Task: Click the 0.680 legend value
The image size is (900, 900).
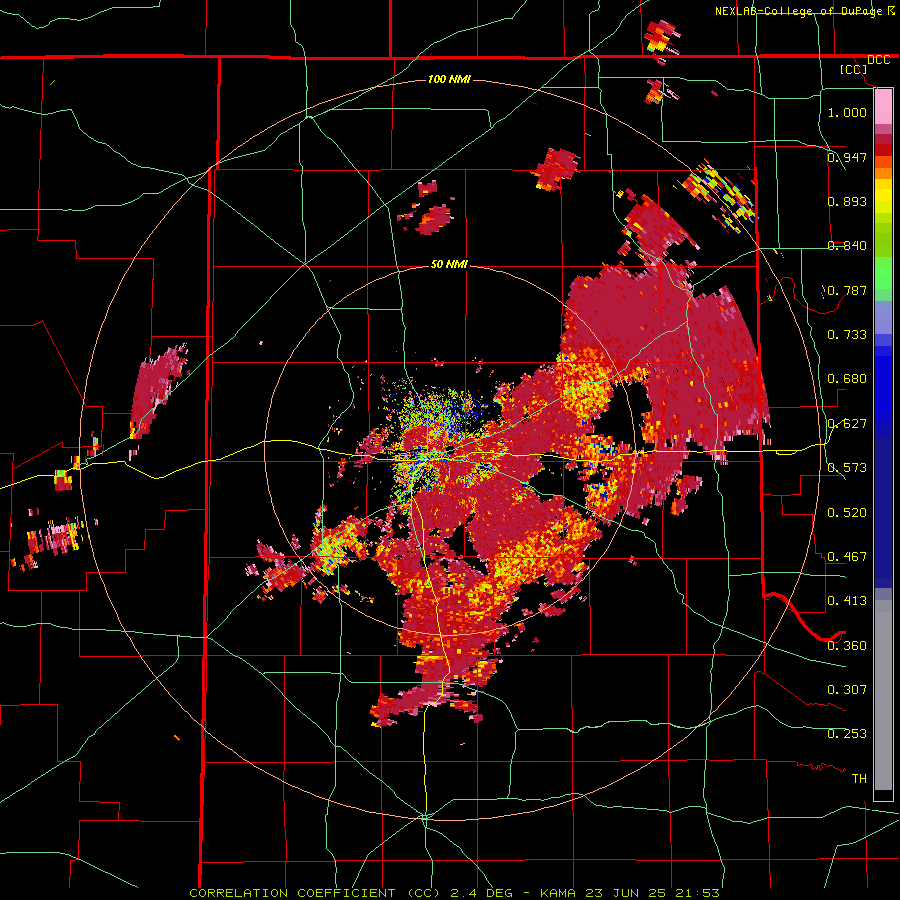Action: point(847,379)
